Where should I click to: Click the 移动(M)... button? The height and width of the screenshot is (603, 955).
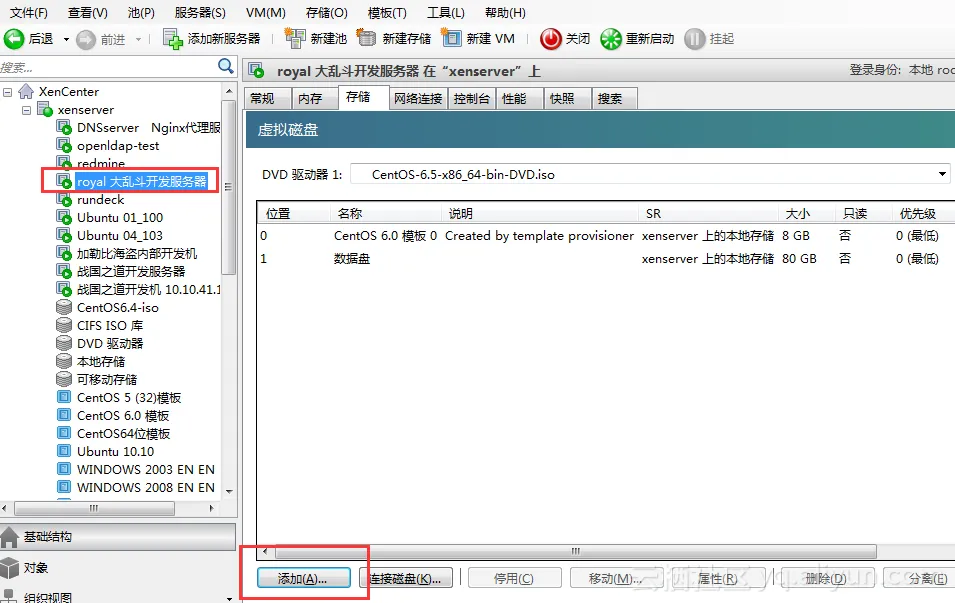[x=616, y=578]
